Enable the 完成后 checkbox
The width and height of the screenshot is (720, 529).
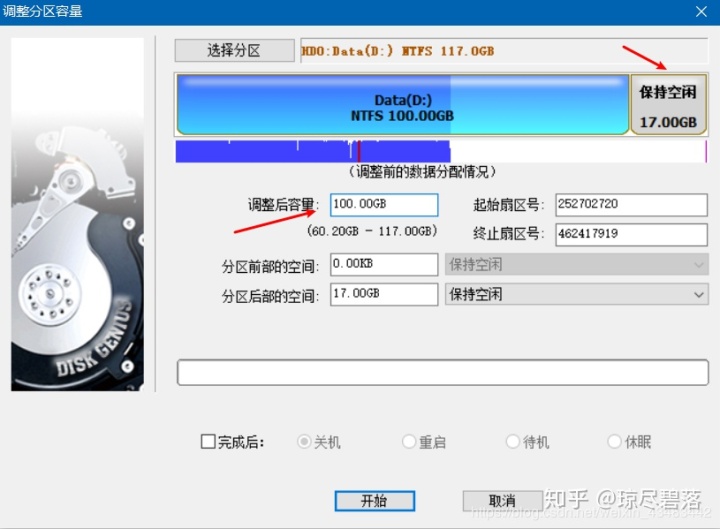(208, 442)
